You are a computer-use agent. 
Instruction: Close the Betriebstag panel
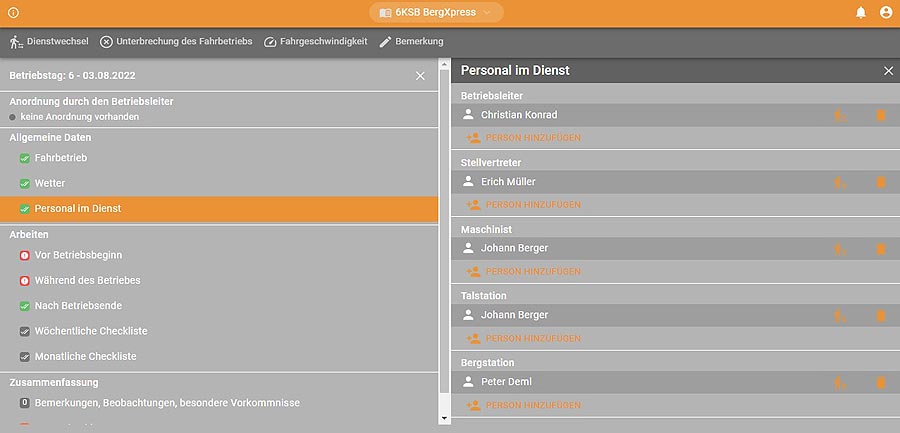click(420, 75)
